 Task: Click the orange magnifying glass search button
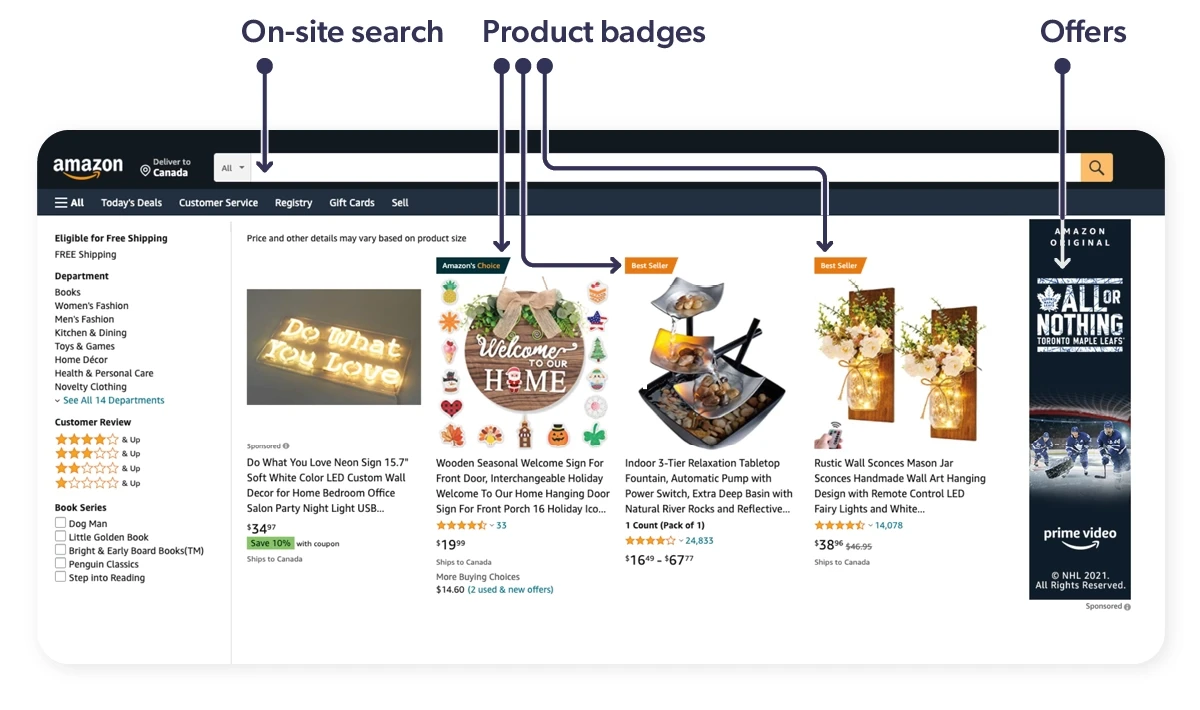coord(1096,168)
